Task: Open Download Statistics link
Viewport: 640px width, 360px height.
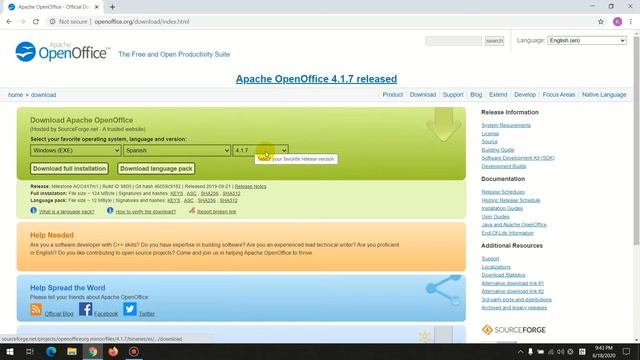Action: [503, 275]
